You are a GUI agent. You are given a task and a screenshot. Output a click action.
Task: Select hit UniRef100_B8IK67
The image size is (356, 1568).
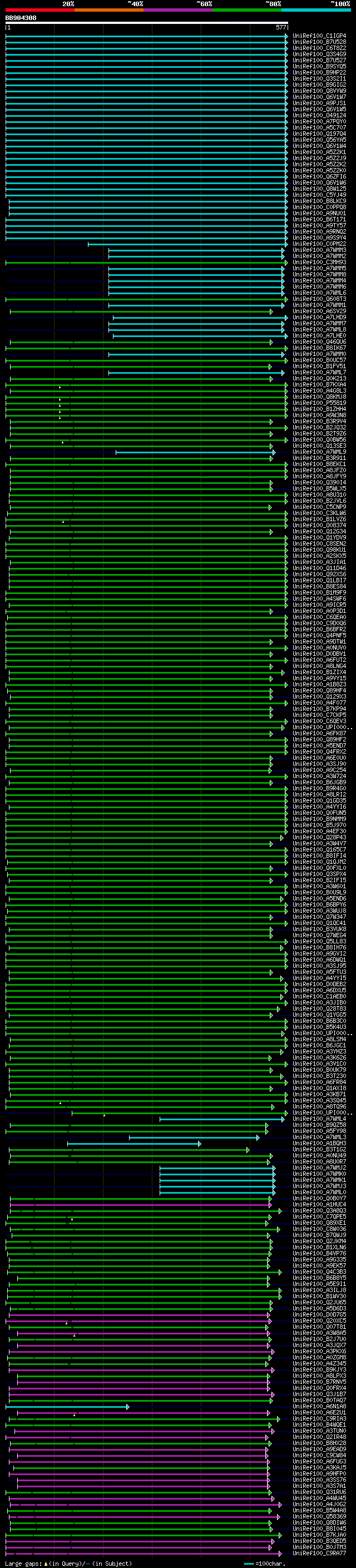[319, 348]
